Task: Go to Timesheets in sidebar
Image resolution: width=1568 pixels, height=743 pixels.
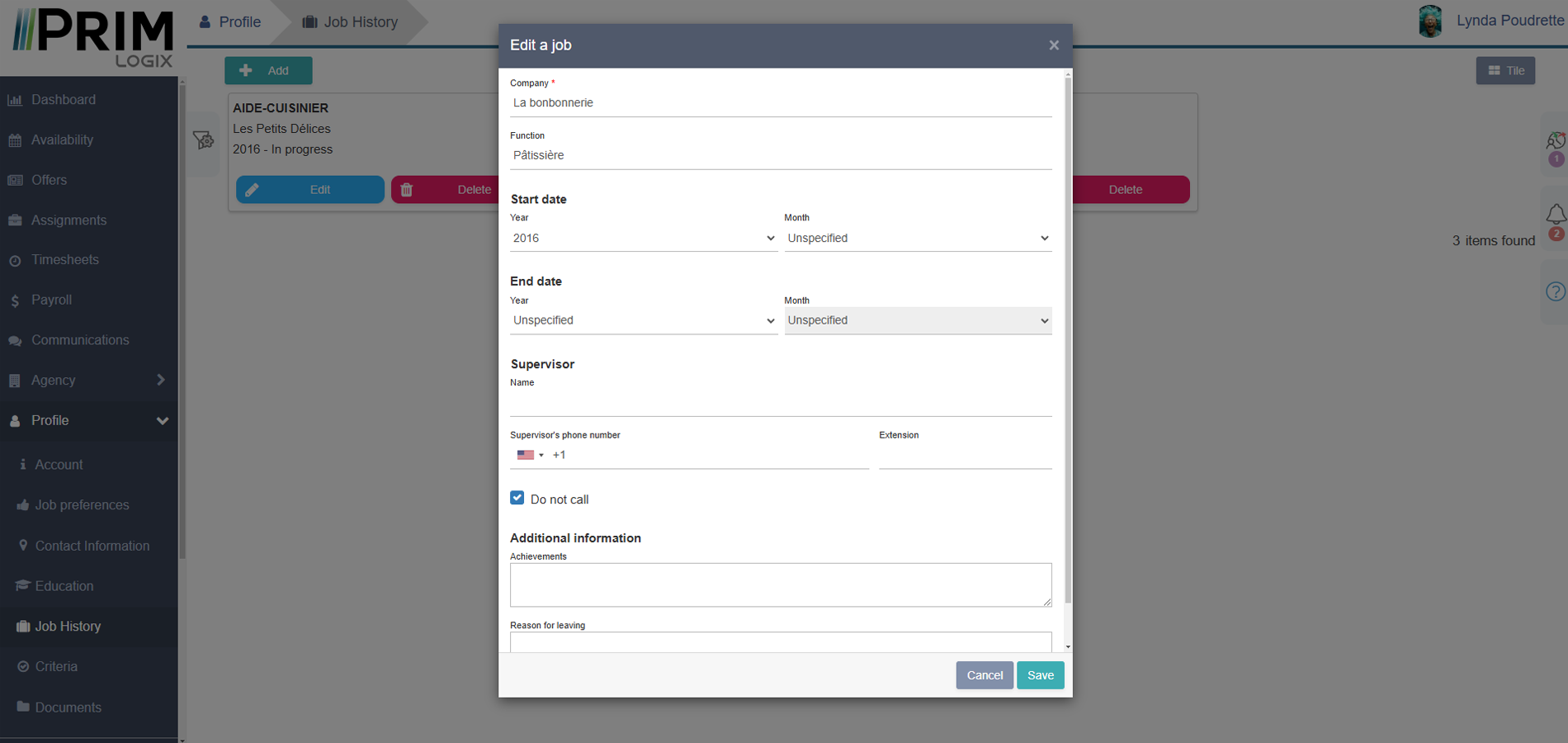Action: click(64, 260)
